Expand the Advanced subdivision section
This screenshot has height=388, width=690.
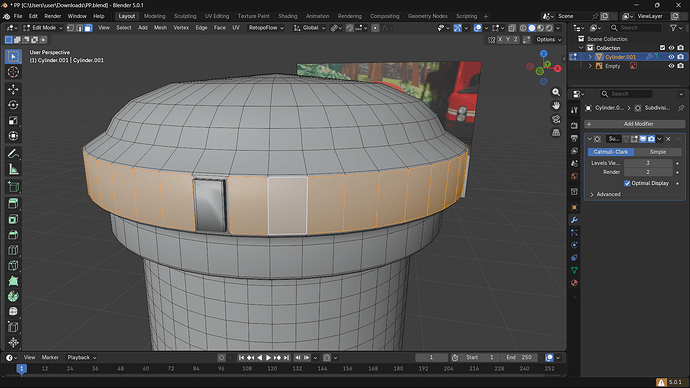606,194
